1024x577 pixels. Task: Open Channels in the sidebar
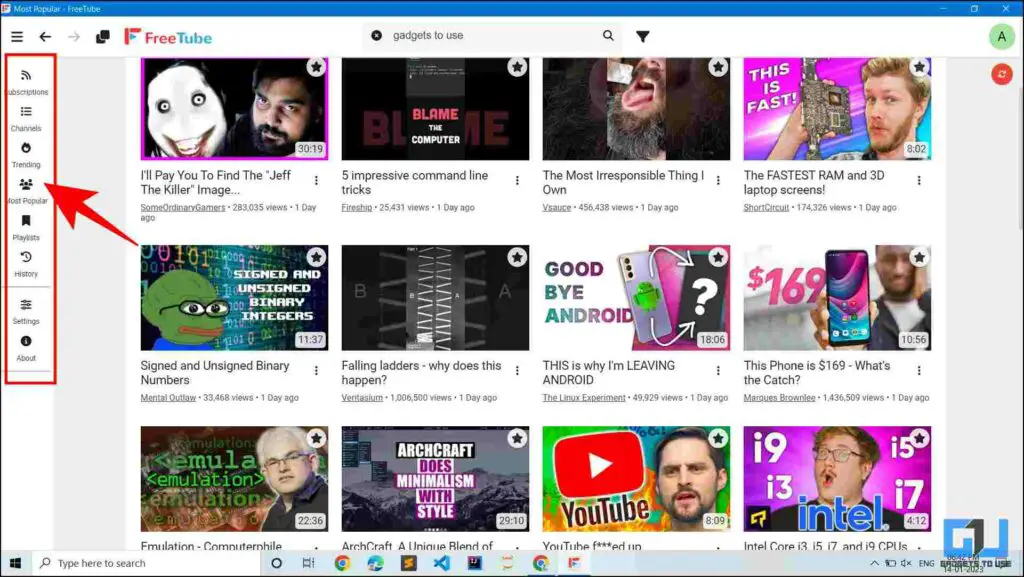26,119
